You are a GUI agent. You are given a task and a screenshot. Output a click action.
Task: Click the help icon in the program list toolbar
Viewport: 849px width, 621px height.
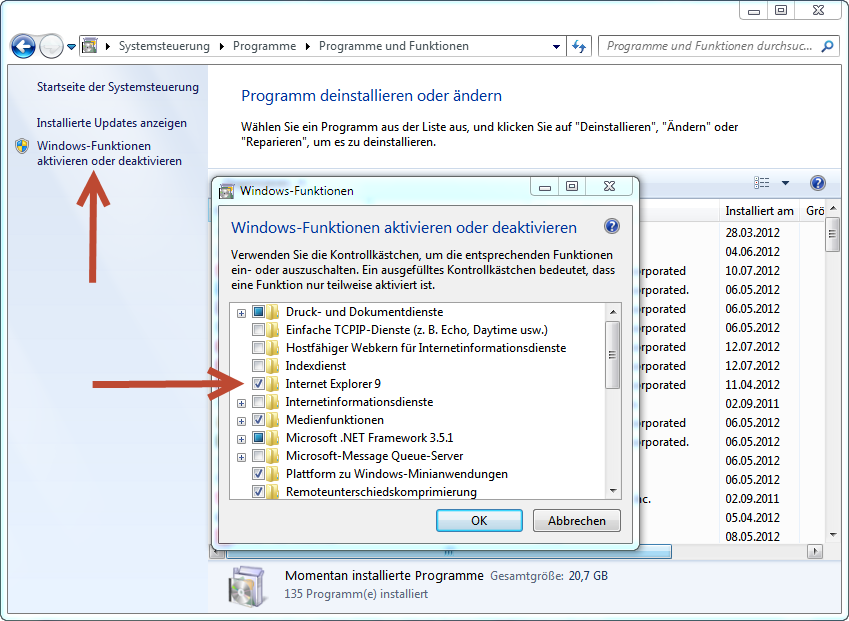point(817,183)
